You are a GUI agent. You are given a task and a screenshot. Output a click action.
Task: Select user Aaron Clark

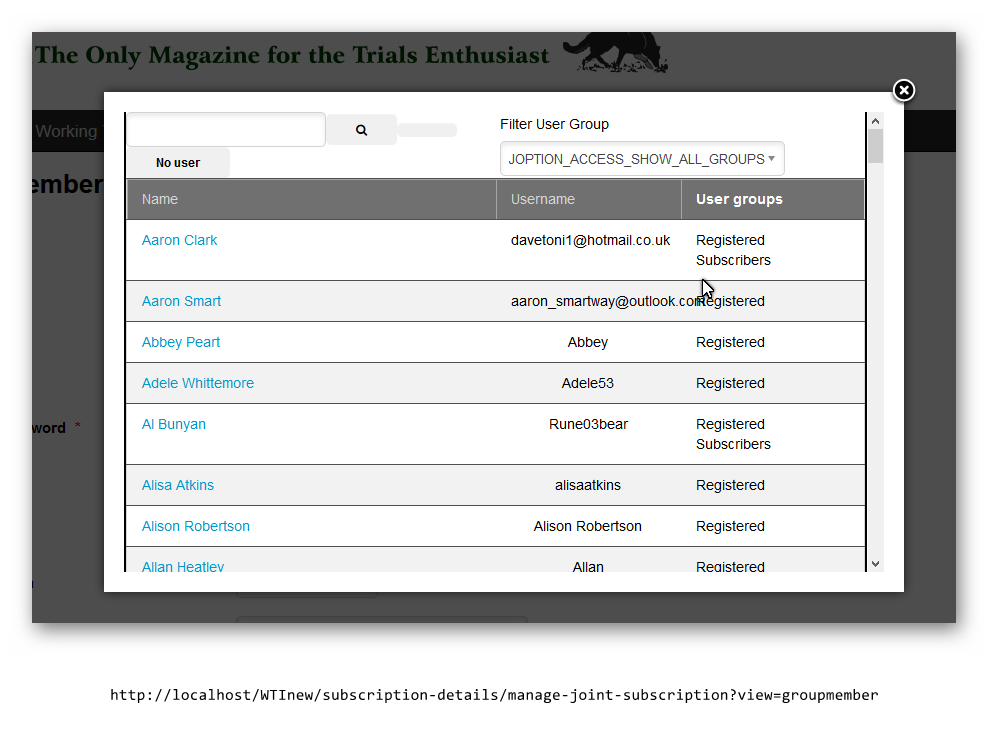[179, 240]
